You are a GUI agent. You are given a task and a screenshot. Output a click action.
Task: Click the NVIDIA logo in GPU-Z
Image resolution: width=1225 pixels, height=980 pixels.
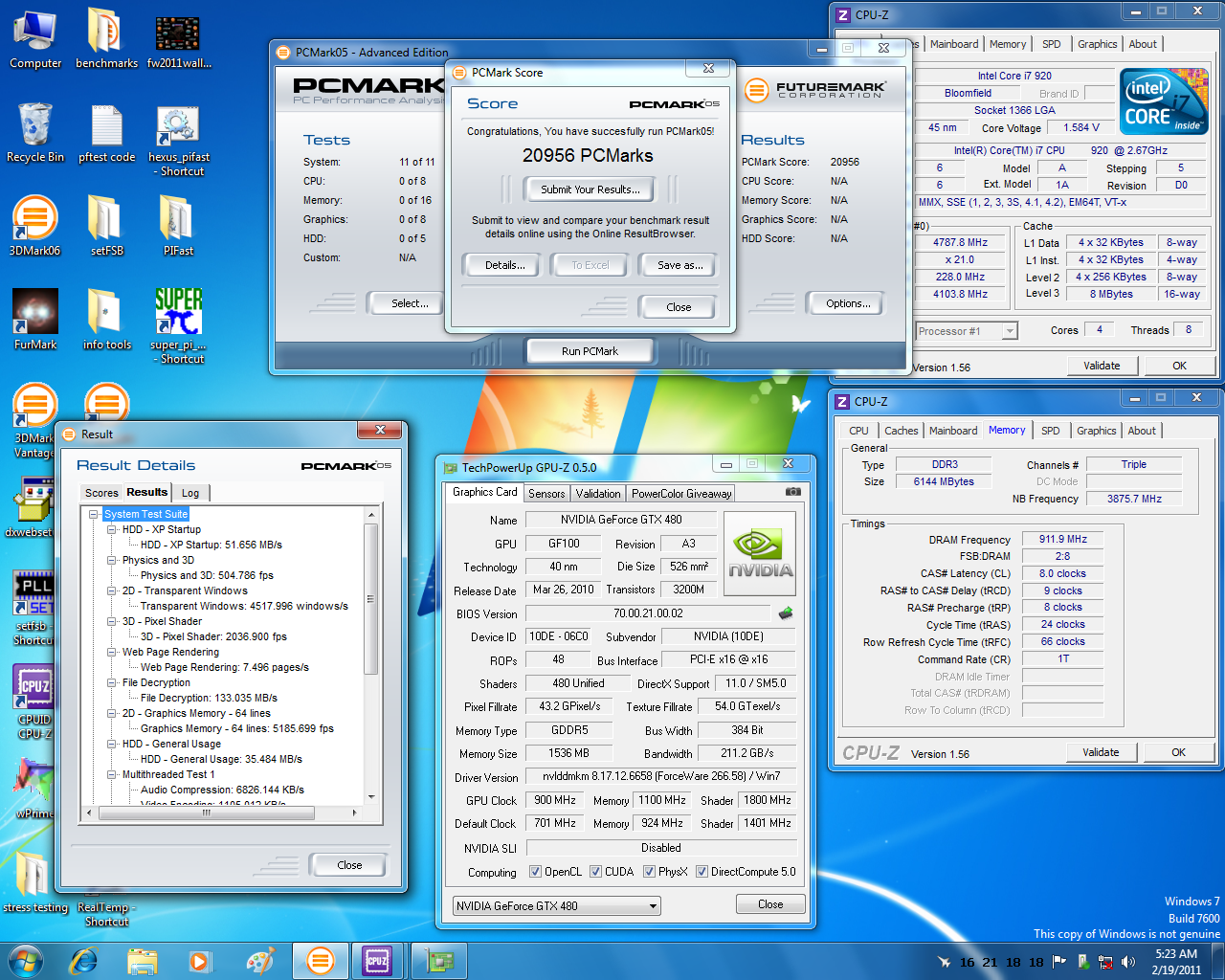[760, 555]
